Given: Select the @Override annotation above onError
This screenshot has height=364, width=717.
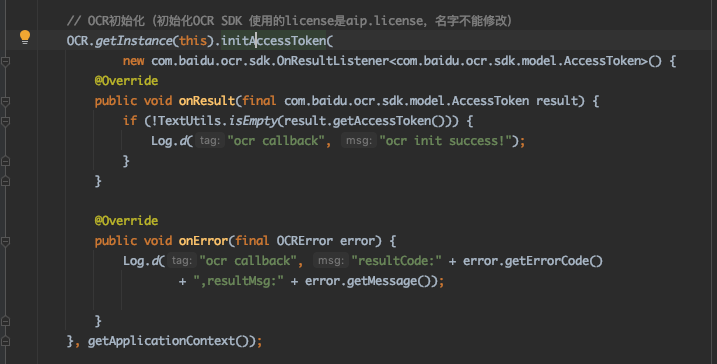Looking at the screenshot, I should tap(126, 221).
